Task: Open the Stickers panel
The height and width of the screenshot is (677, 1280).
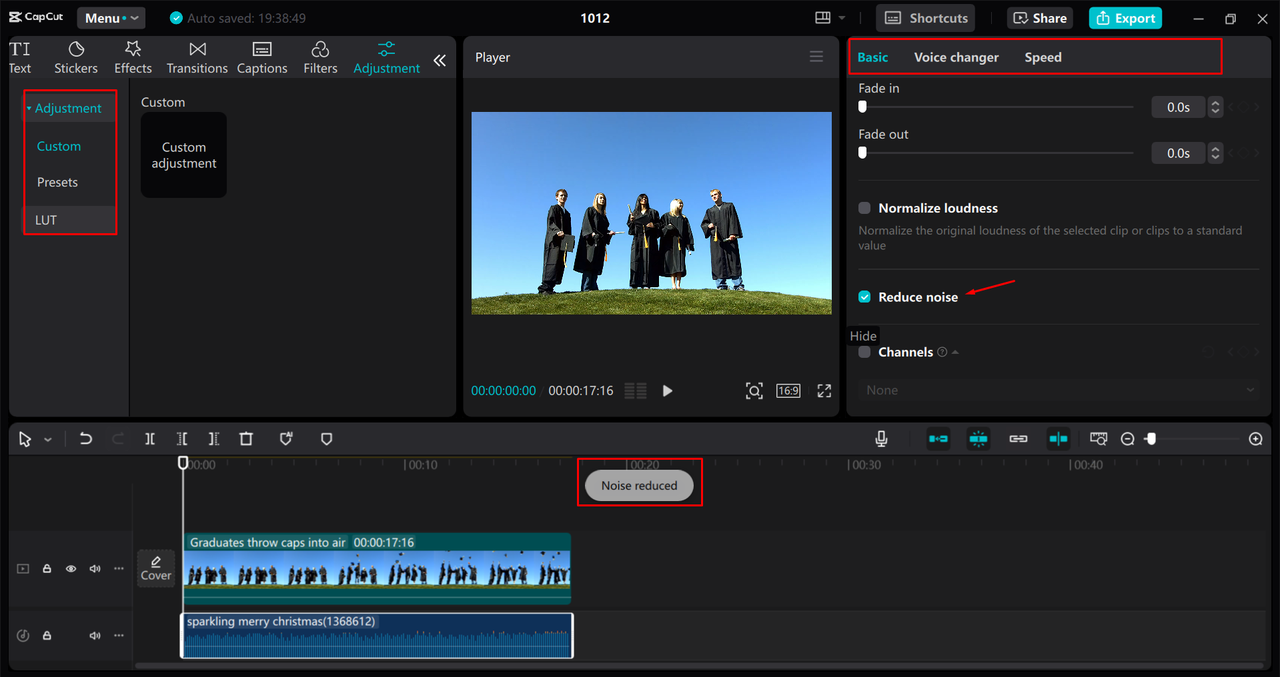Action: pyautogui.click(x=76, y=58)
